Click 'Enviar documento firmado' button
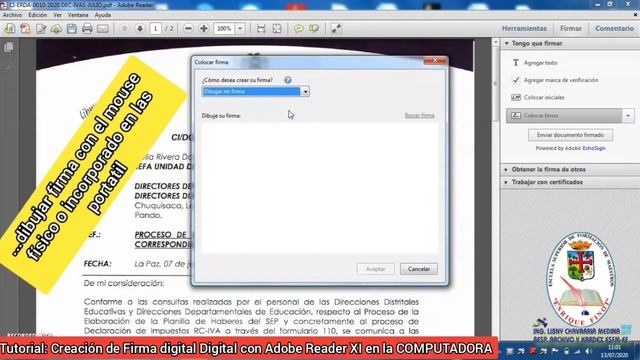This screenshot has width=640, height=360. (x=570, y=135)
